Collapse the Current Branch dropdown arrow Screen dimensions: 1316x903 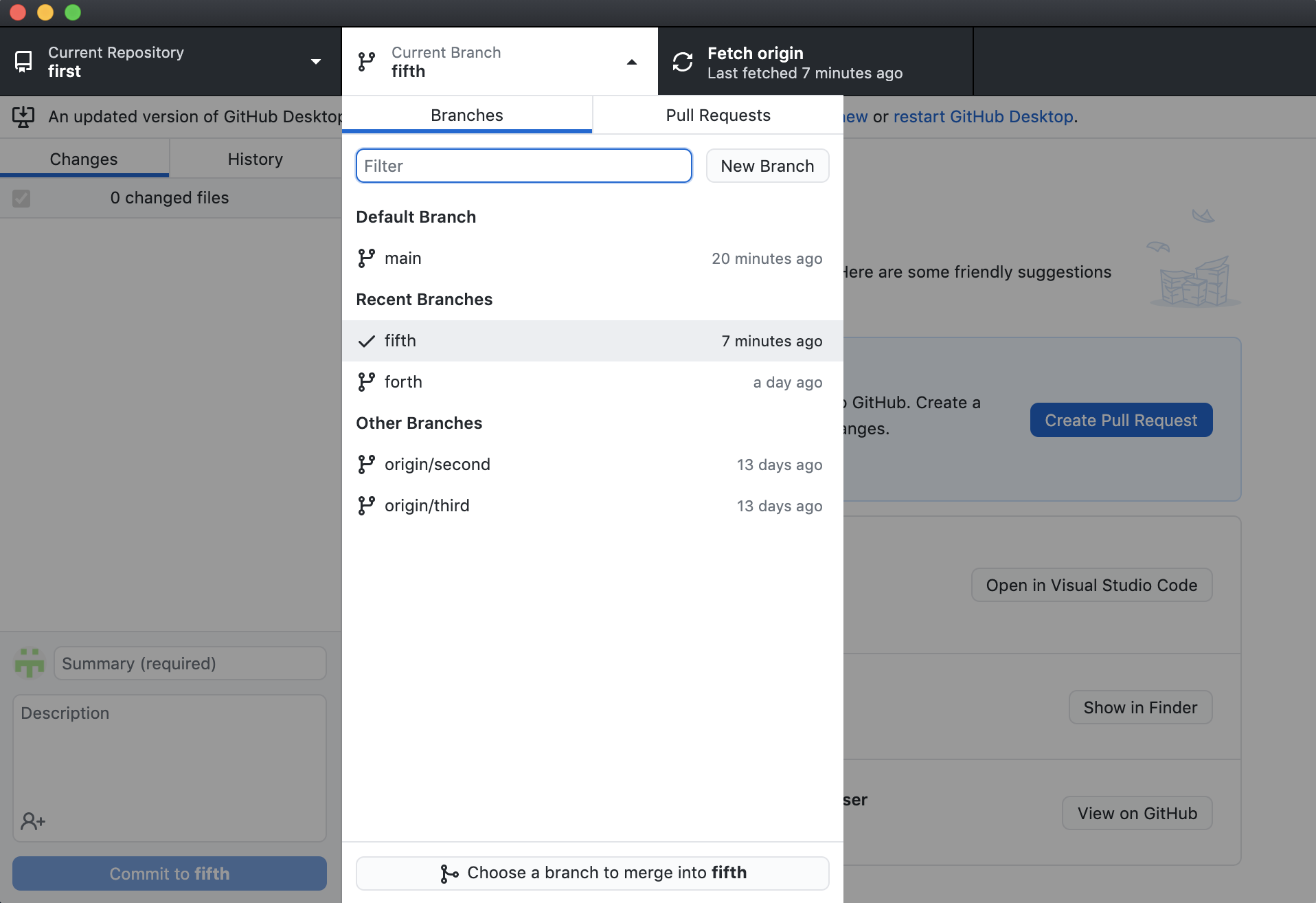point(632,62)
